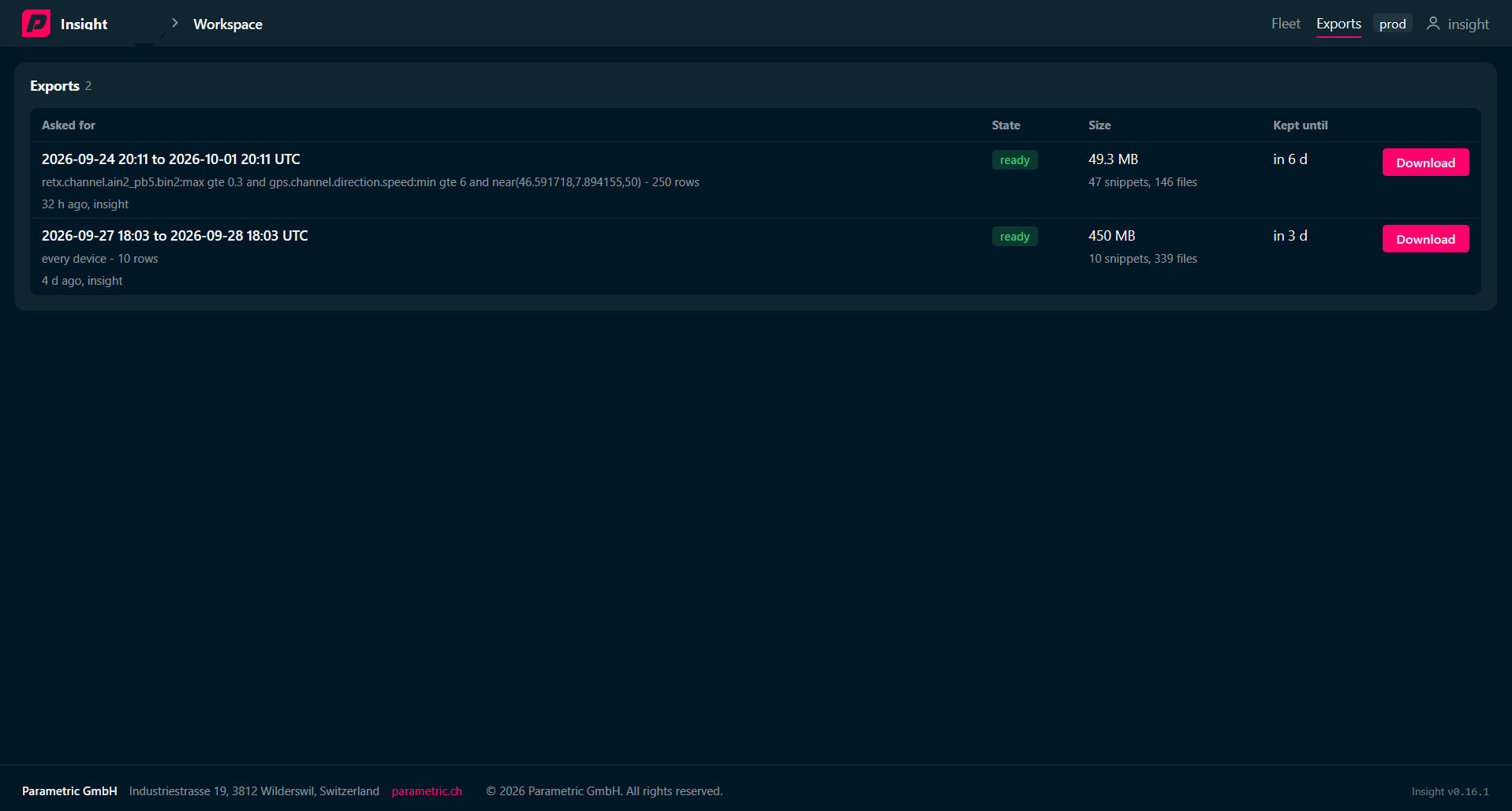Click the Size column header
The image size is (1512, 811).
click(x=1099, y=125)
